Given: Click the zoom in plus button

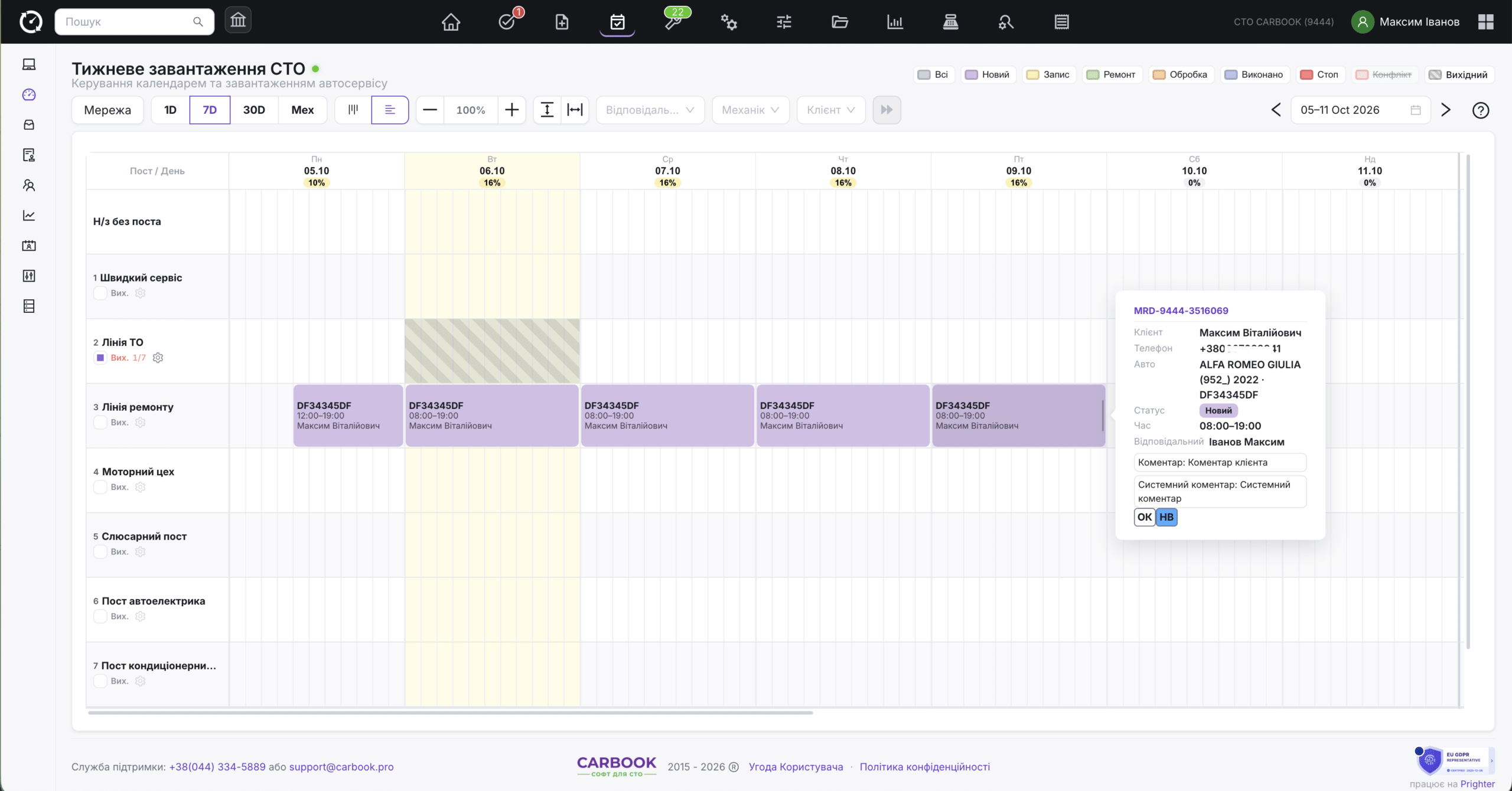Looking at the screenshot, I should click(x=511, y=110).
